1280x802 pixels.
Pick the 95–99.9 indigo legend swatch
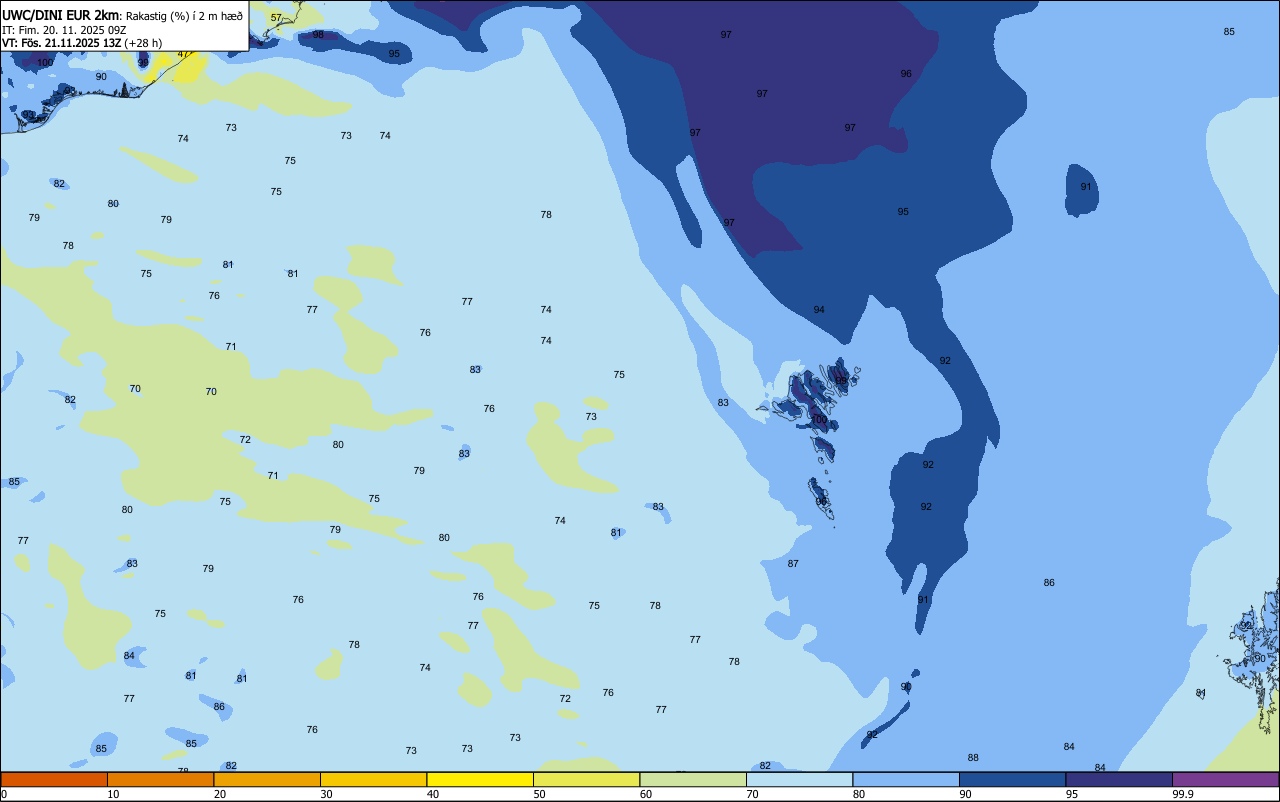(1119, 779)
